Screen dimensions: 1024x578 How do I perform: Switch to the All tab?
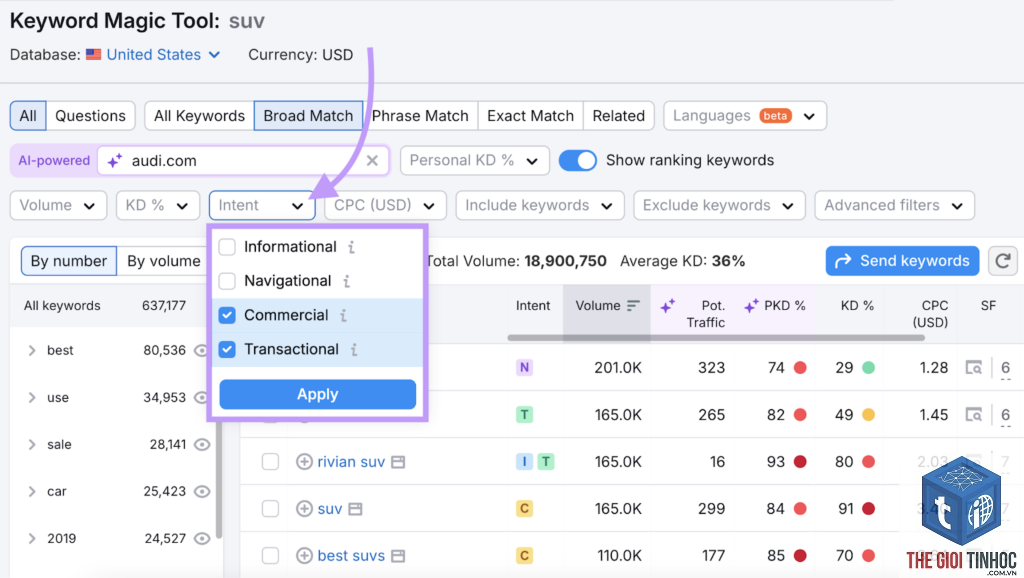click(28, 116)
